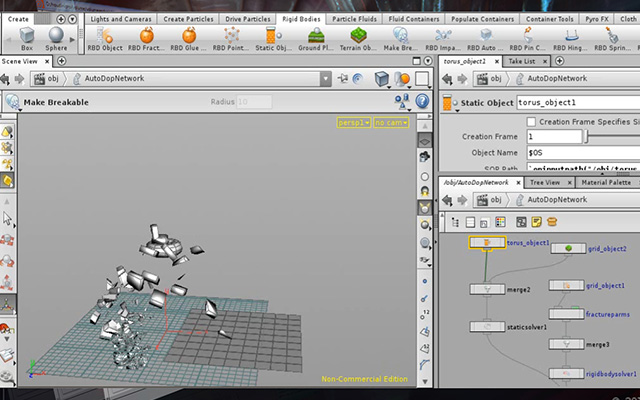The width and height of the screenshot is (640, 400).
Task: Choose the RBD Glue shelf tool
Action: coord(189,39)
